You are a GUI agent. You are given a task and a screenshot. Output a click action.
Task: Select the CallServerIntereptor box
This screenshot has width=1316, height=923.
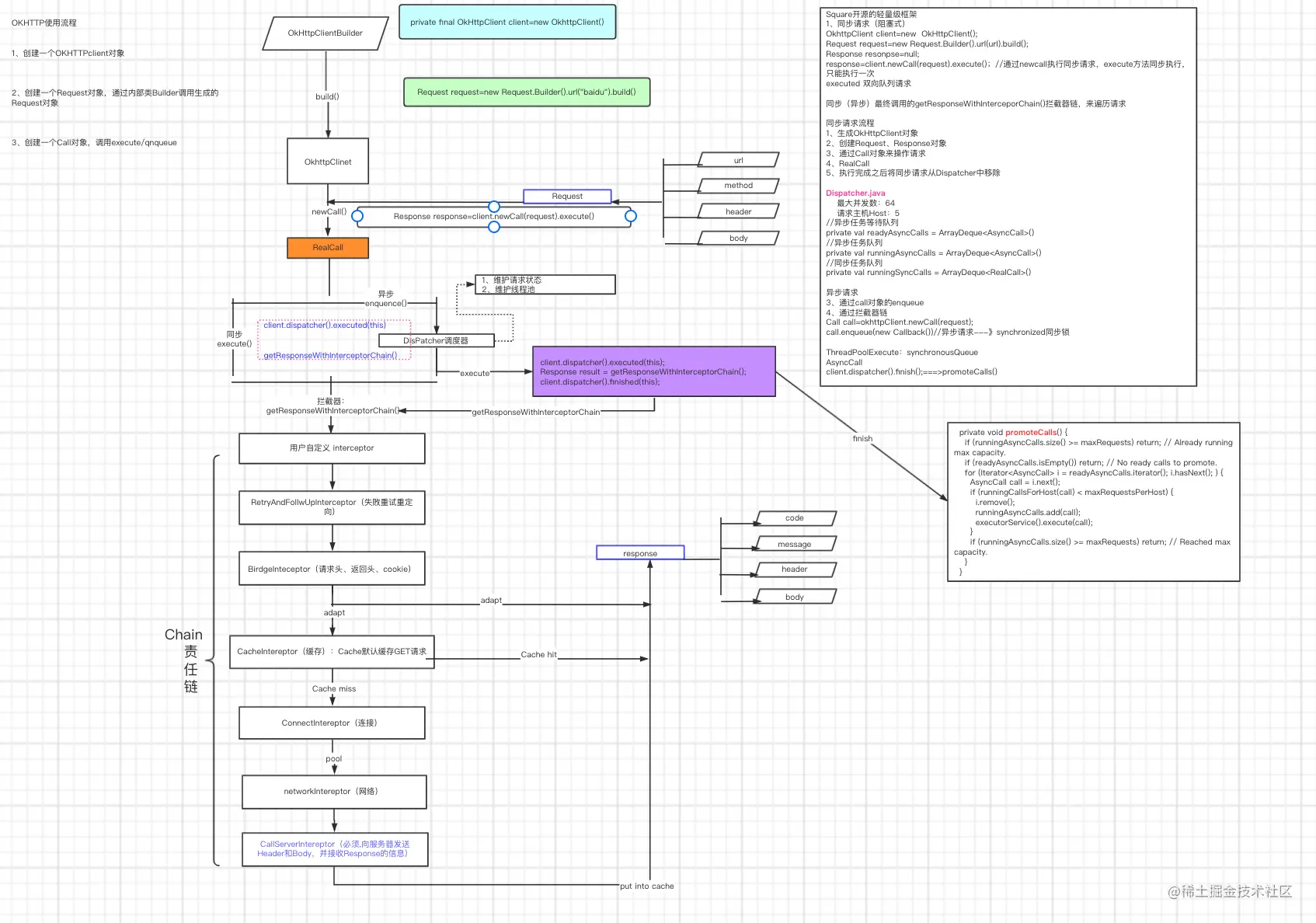point(335,849)
